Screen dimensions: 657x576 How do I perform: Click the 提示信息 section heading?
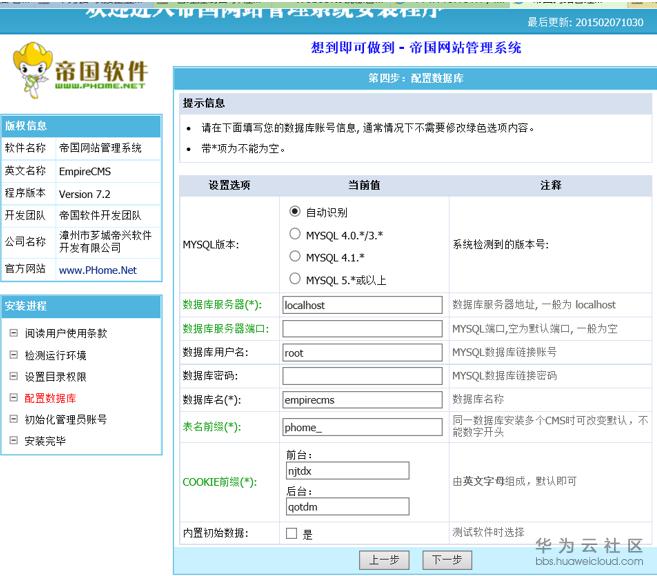click(204, 103)
